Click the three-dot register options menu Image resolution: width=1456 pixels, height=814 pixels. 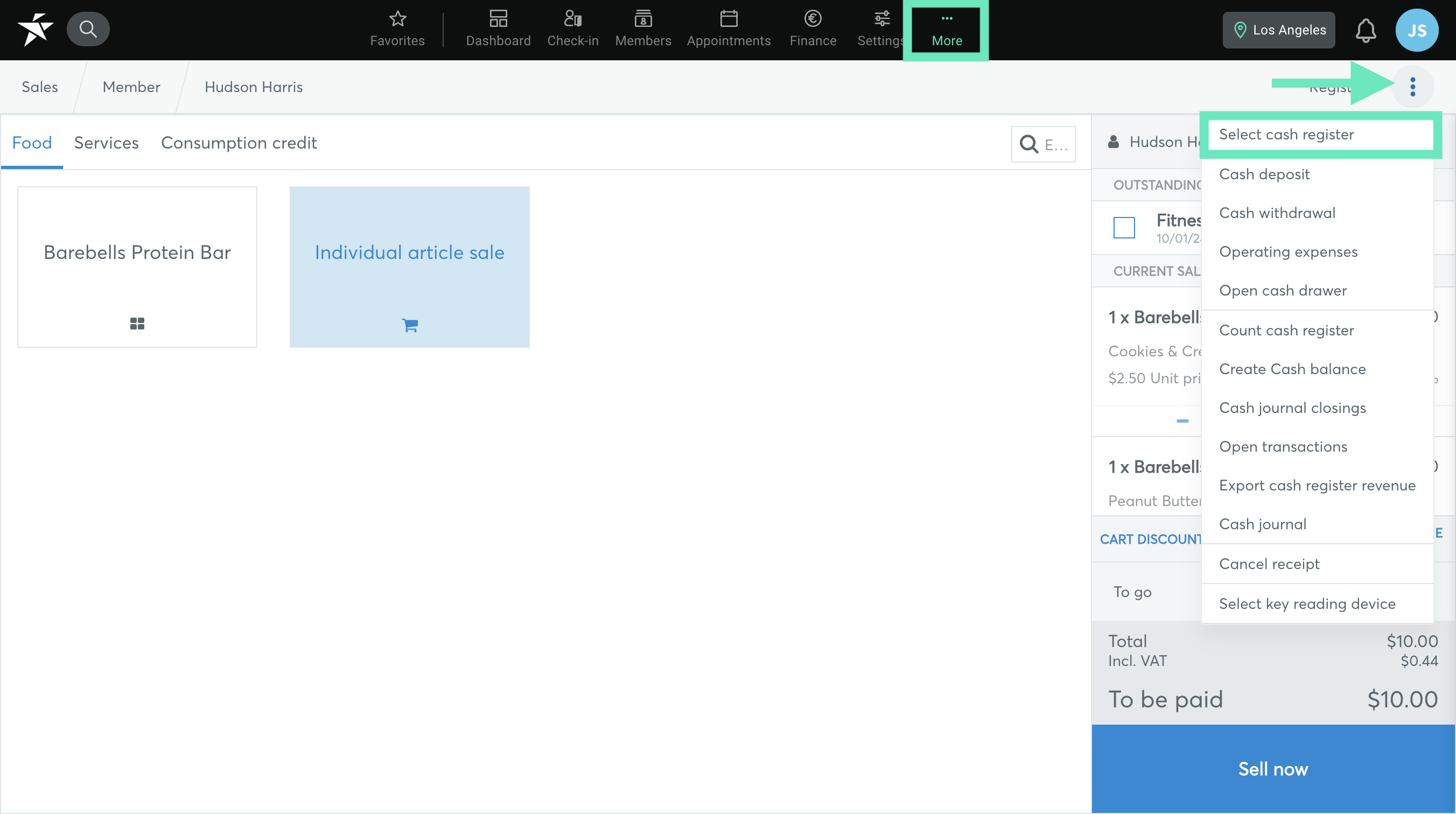point(1412,87)
